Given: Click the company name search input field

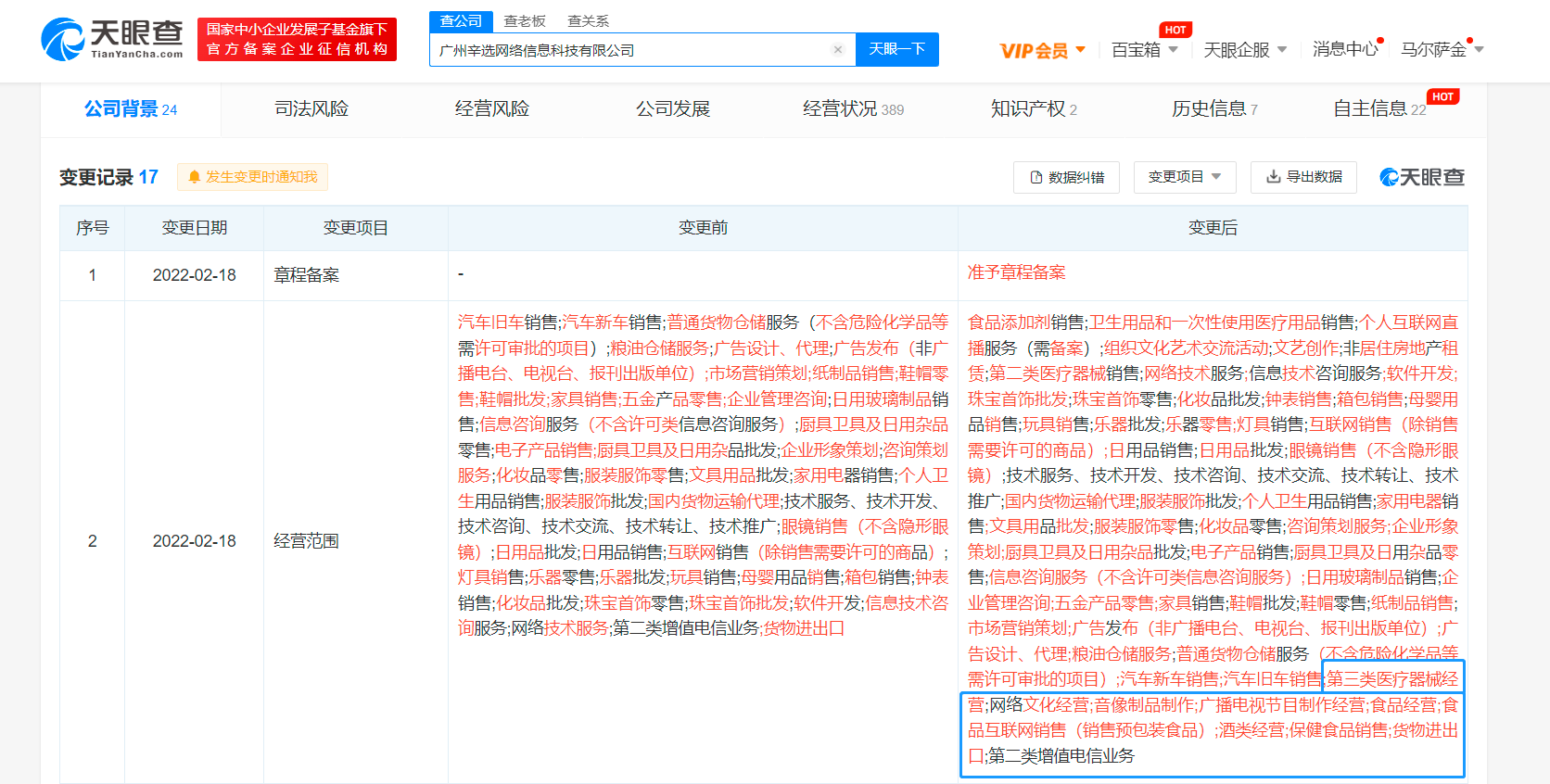Looking at the screenshot, I should click(630, 50).
